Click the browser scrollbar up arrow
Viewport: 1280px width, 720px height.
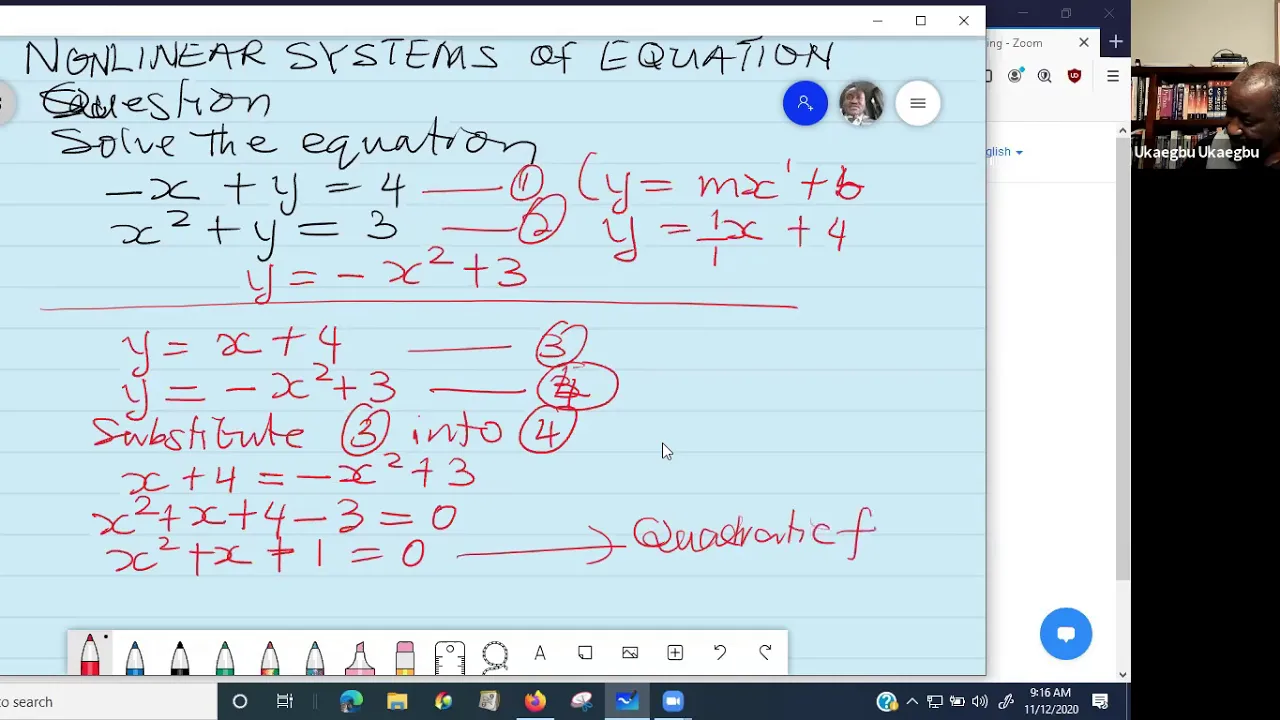point(1123,131)
